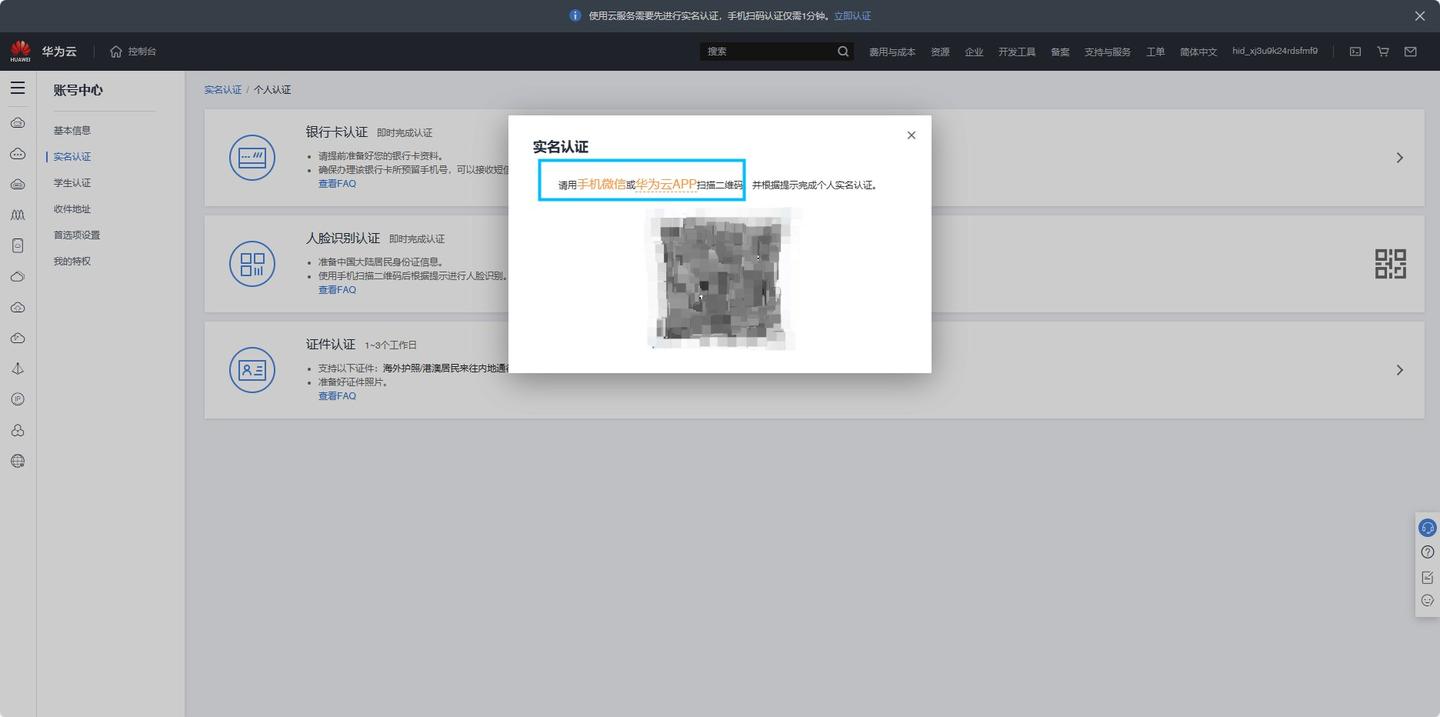Close the 实名认证 dialog
The image size is (1440, 717).
(x=911, y=135)
